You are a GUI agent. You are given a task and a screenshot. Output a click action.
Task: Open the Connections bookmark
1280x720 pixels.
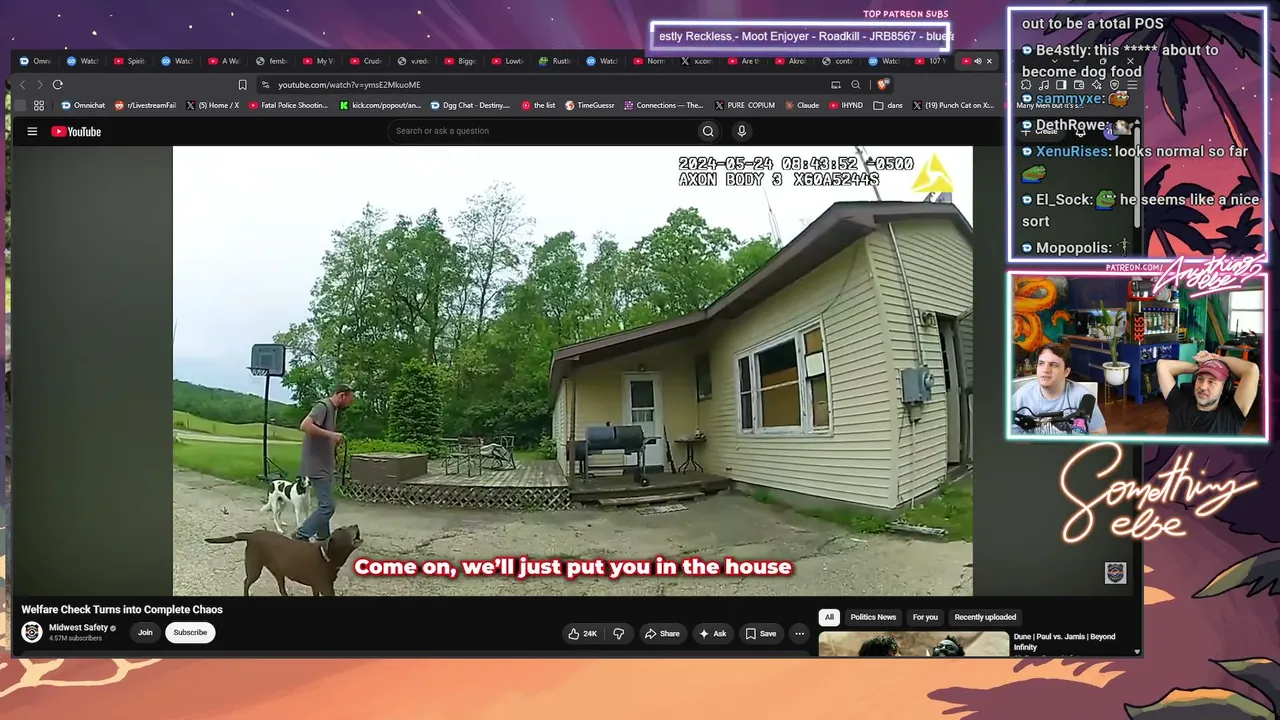tap(664, 105)
